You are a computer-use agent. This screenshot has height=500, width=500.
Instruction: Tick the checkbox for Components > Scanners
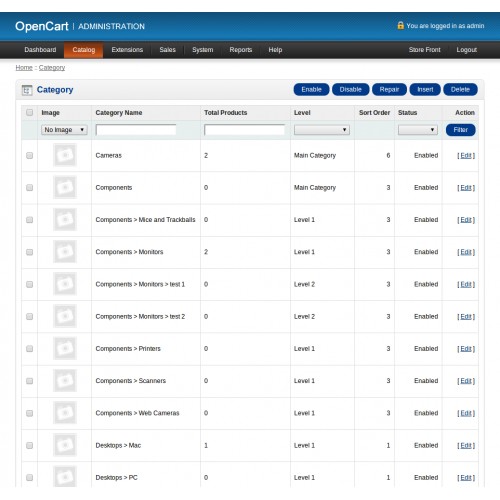tap(30, 381)
